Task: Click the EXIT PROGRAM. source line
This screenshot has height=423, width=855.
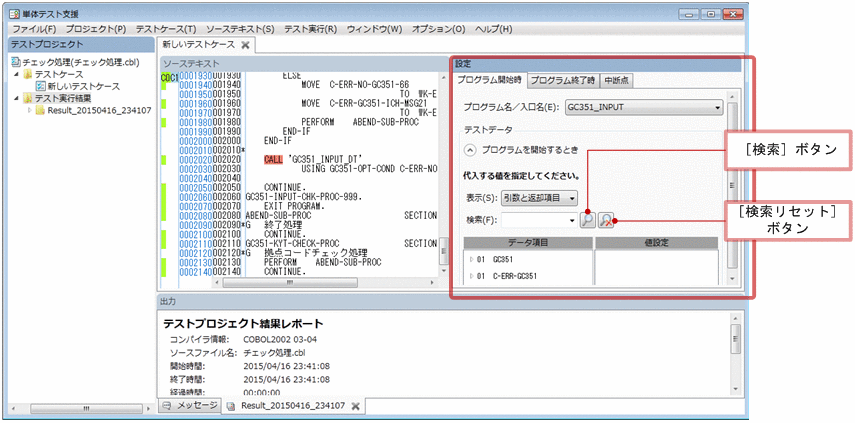Action: coord(294,207)
